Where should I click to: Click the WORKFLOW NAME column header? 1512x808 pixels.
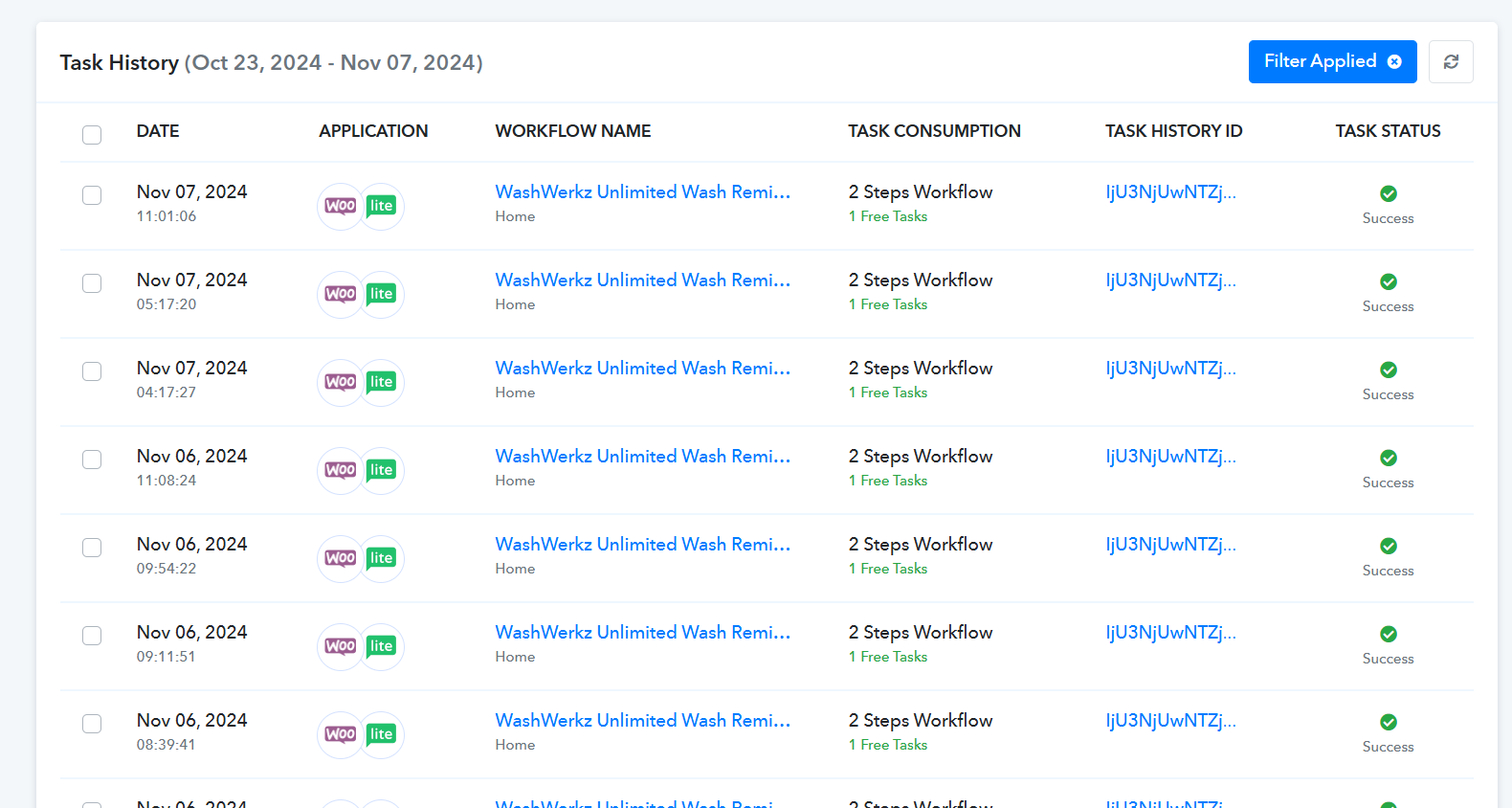[573, 131]
